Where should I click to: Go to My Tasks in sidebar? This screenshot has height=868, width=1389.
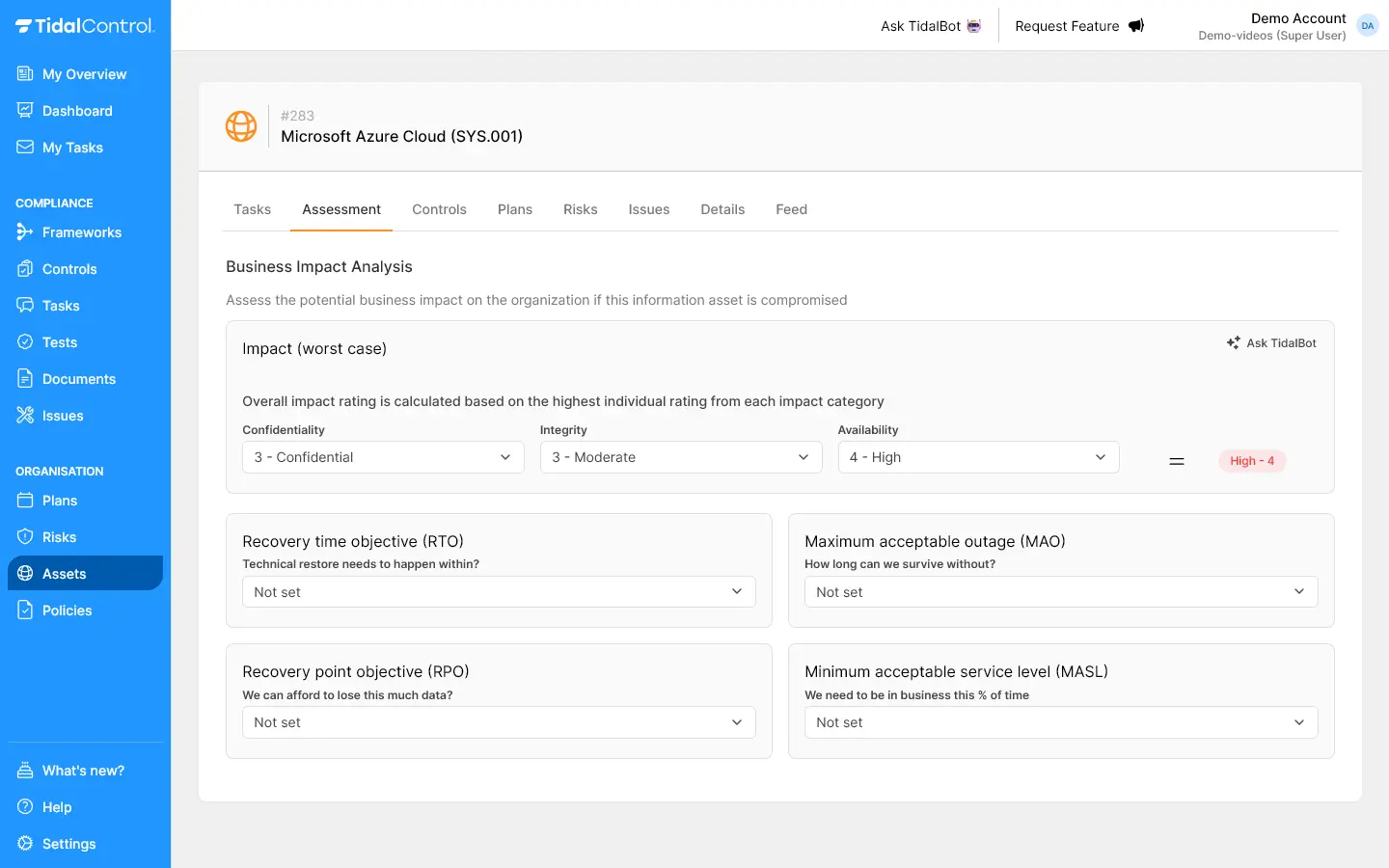[x=72, y=148]
